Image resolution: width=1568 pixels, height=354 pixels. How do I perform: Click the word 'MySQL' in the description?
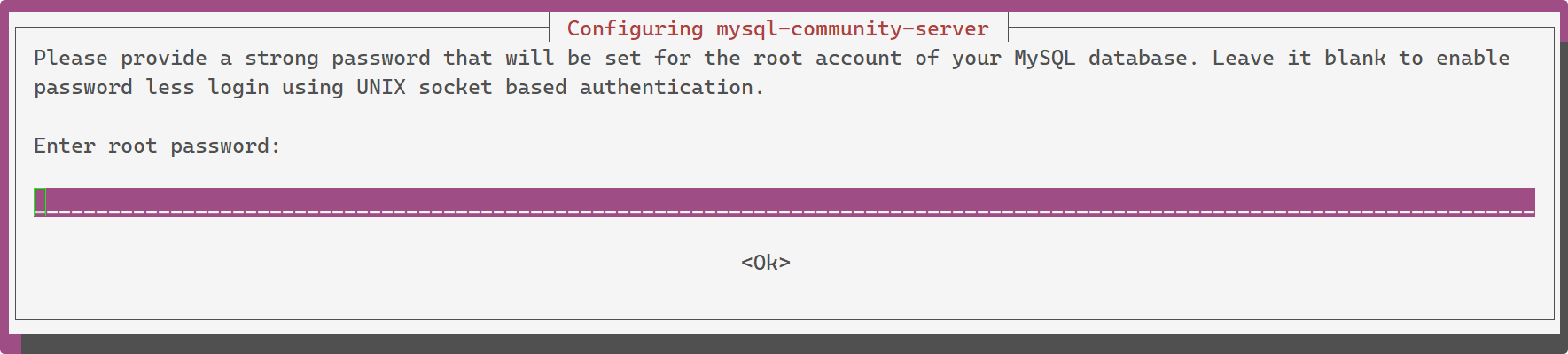coord(1044,59)
